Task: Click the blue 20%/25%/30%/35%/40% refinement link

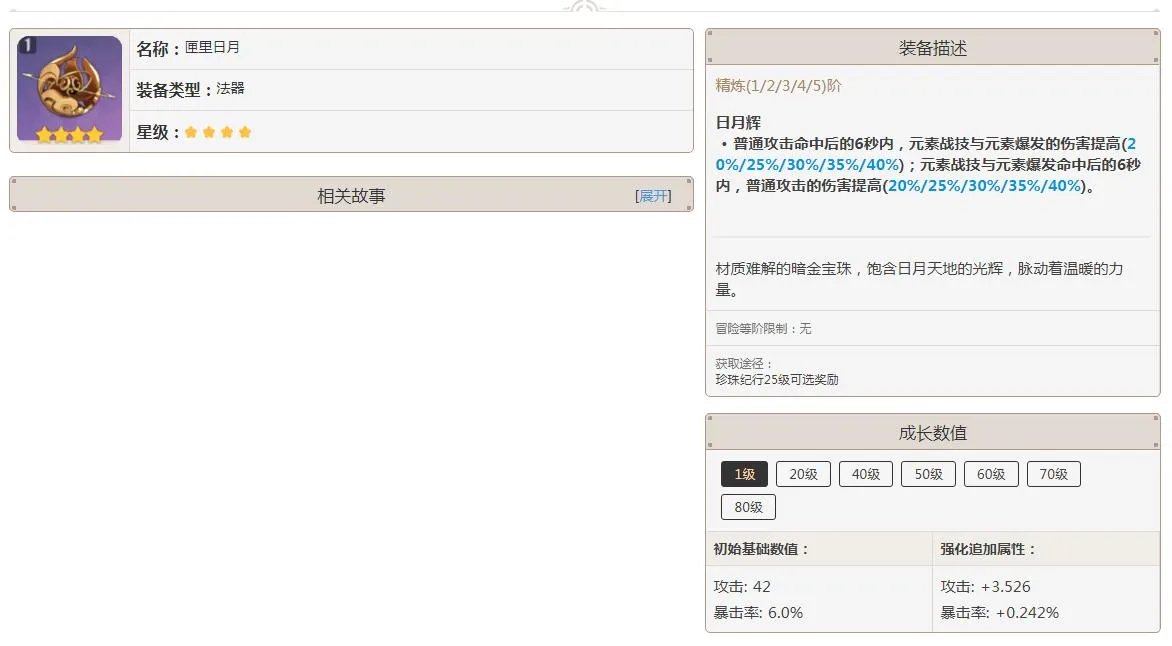Action: pos(985,185)
